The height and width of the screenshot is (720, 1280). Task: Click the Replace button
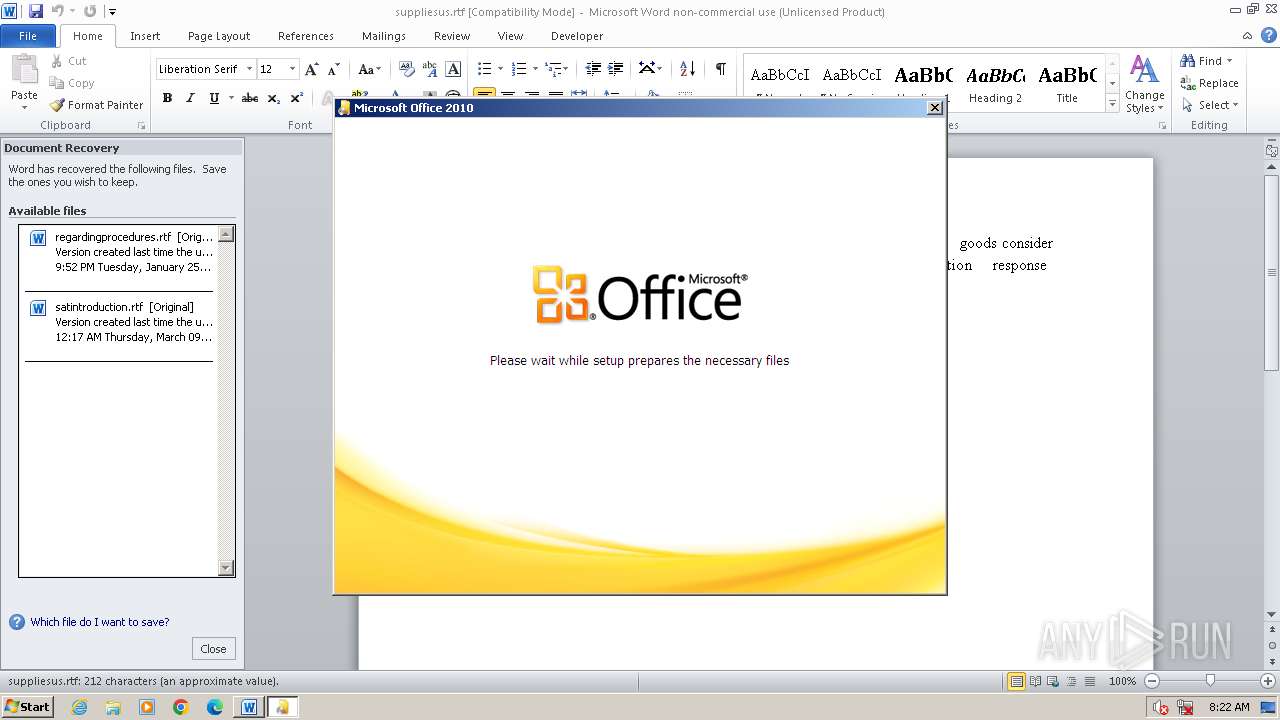pyautogui.click(x=1210, y=83)
